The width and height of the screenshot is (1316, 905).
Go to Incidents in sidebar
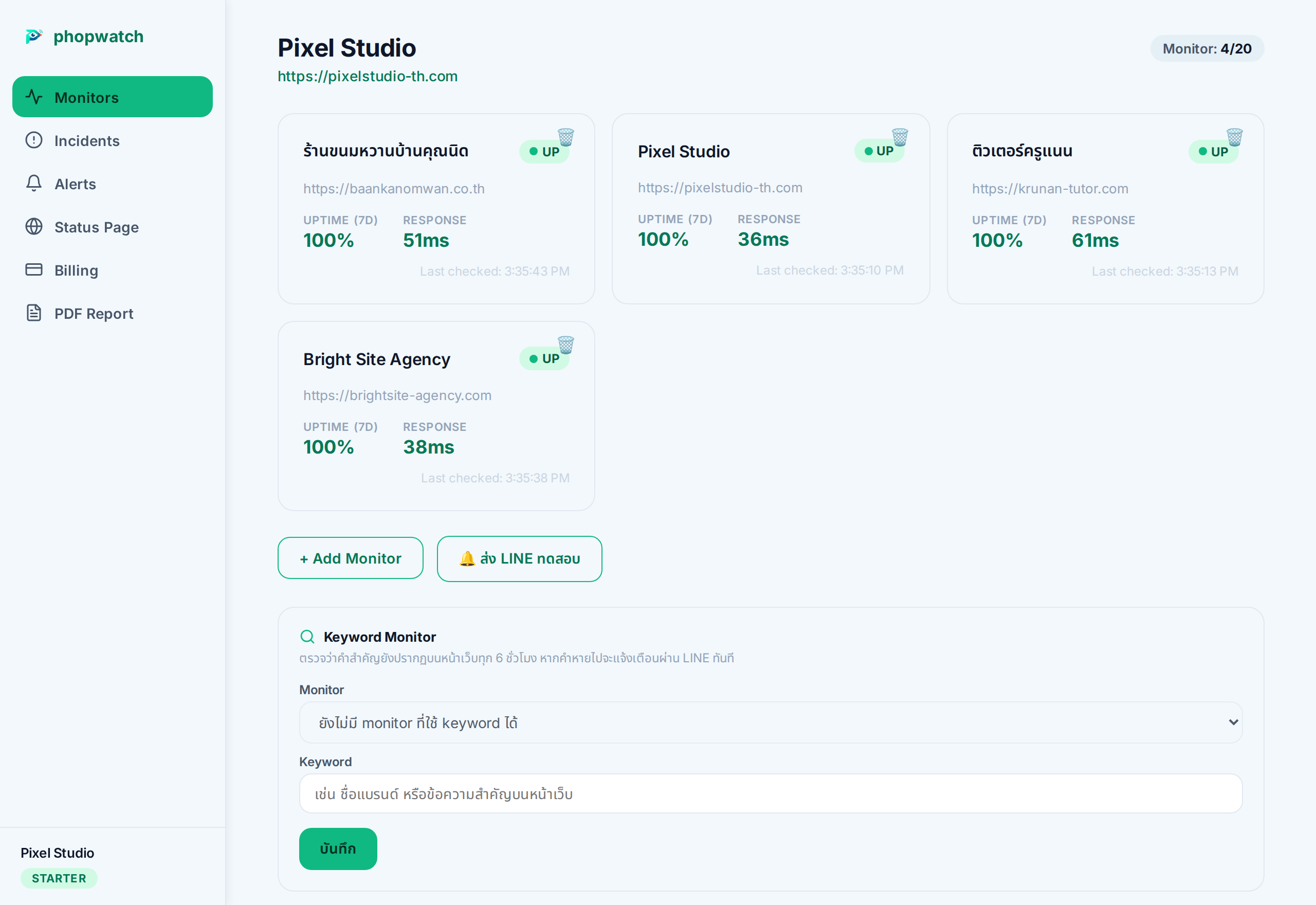pyautogui.click(x=112, y=140)
